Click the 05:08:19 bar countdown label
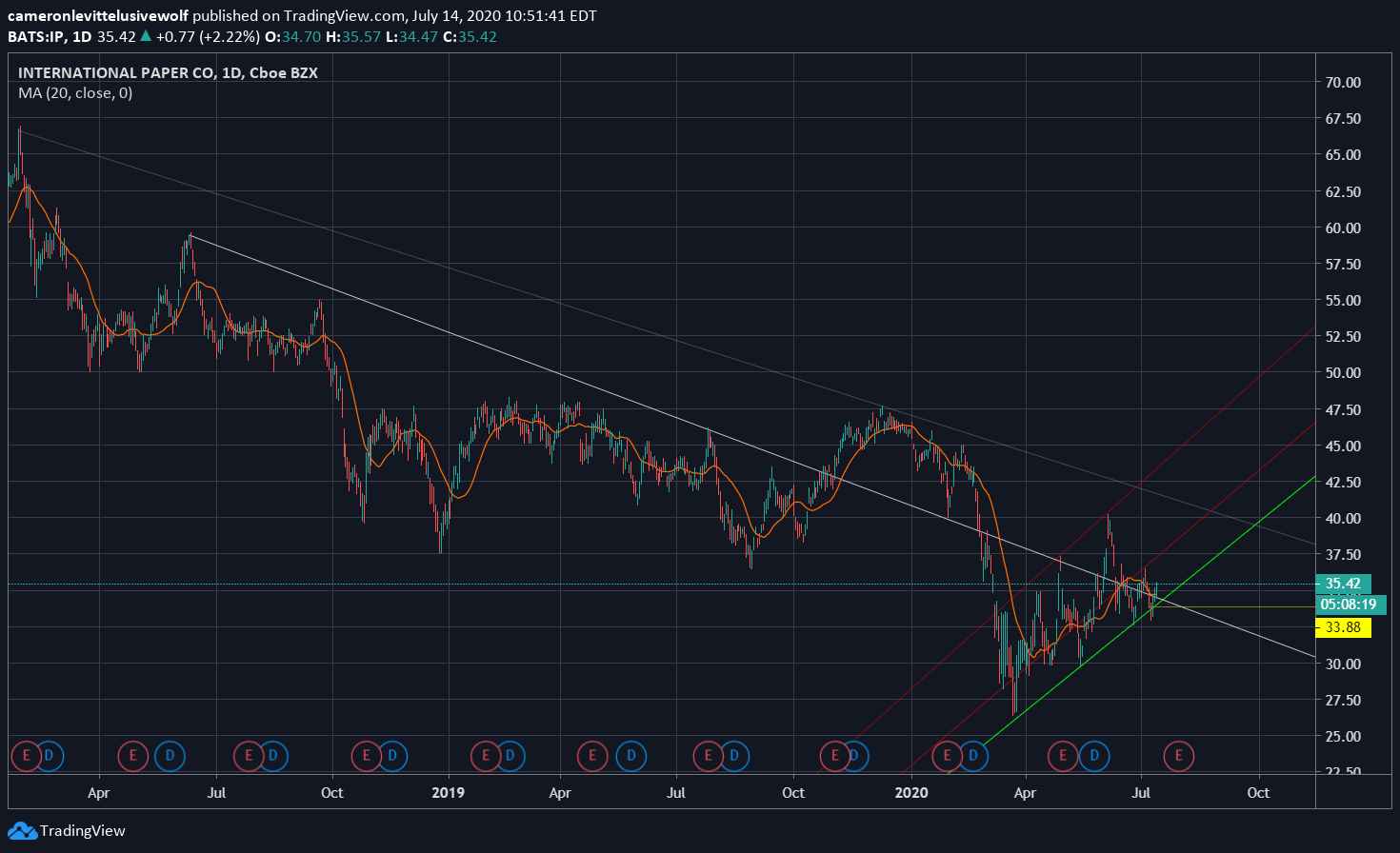Screen dimensions: 1400x853 point(1350,605)
